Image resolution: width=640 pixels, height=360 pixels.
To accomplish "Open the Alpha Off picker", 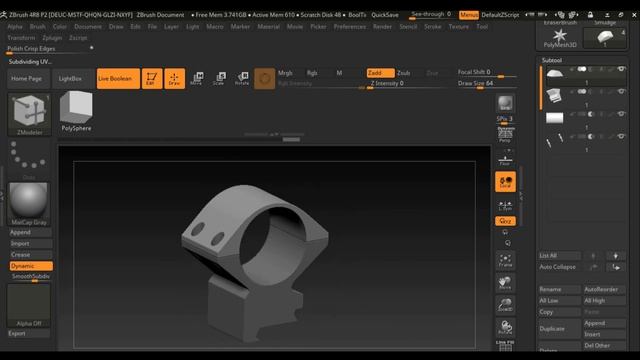I will [29, 306].
